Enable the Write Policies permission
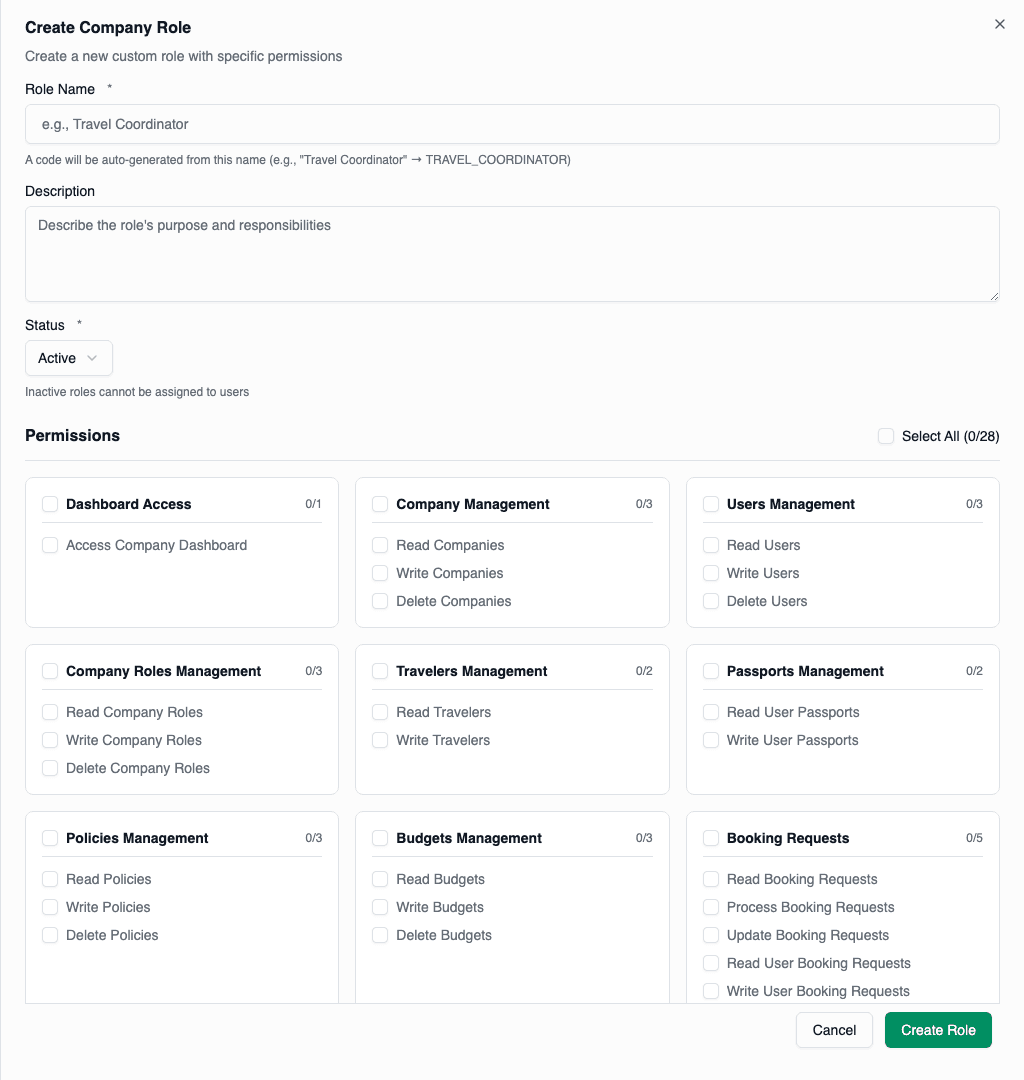Image resolution: width=1024 pixels, height=1080 pixels. click(x=50, y=907)
